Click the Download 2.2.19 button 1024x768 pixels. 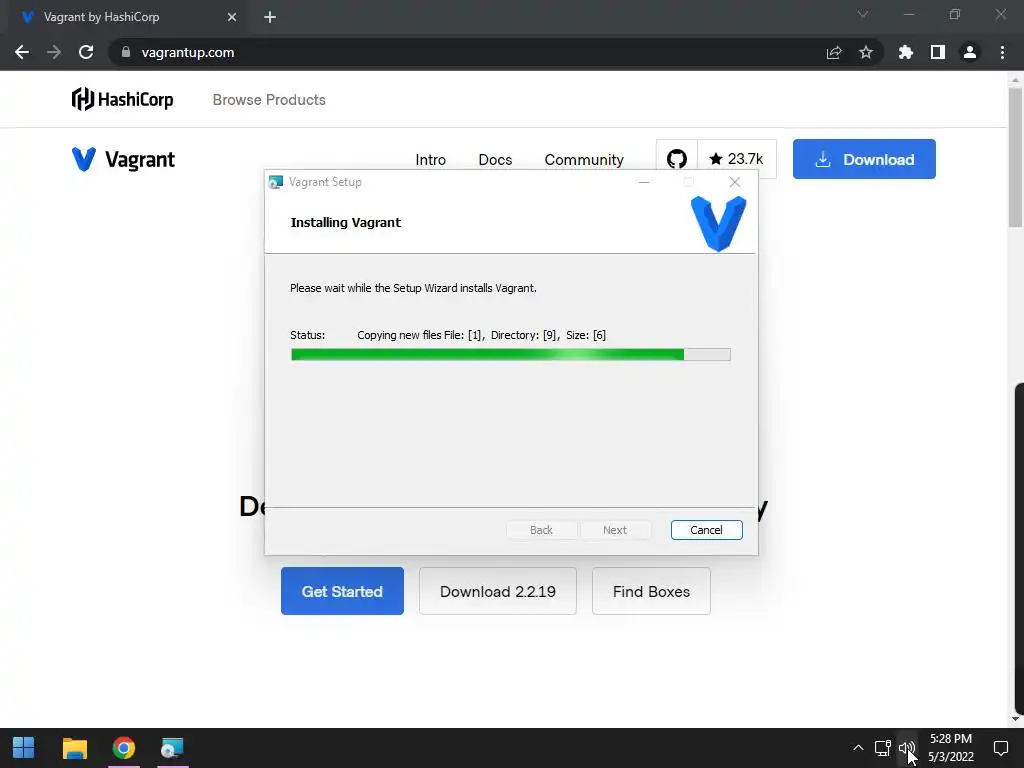(498, 591)
